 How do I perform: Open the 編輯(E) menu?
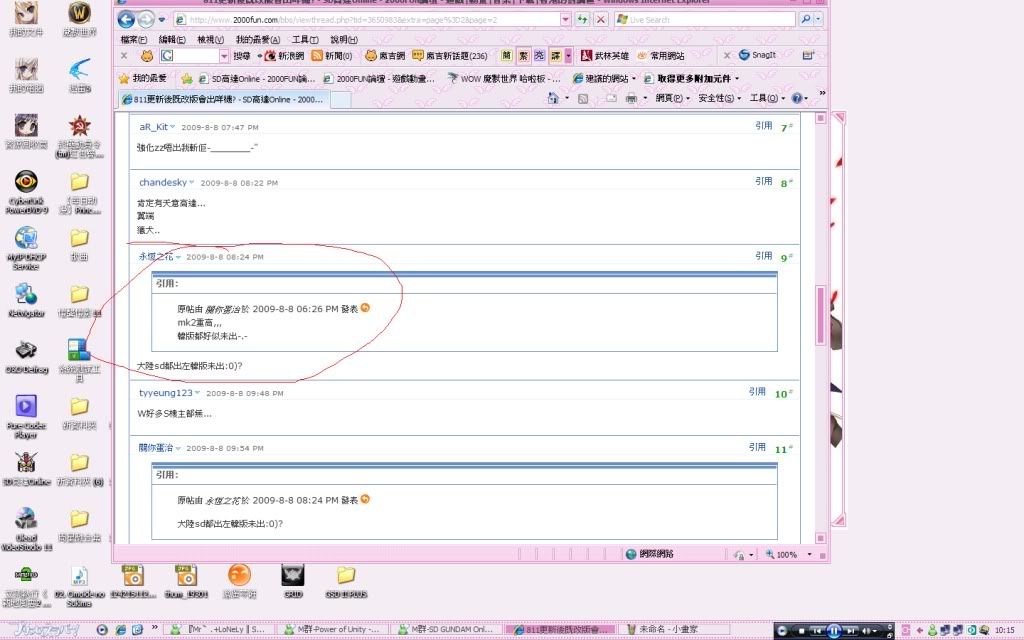(172, 40)
